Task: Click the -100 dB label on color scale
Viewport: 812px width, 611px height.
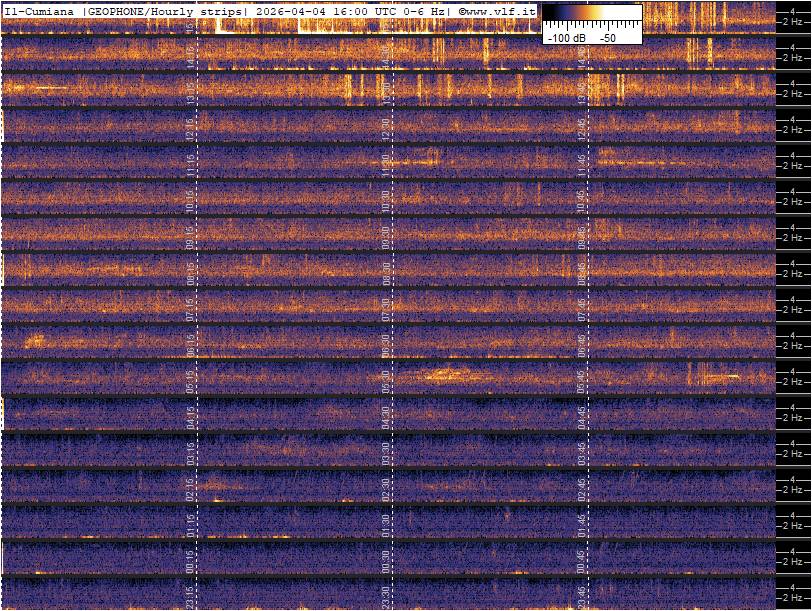Action: pos(566,37)
